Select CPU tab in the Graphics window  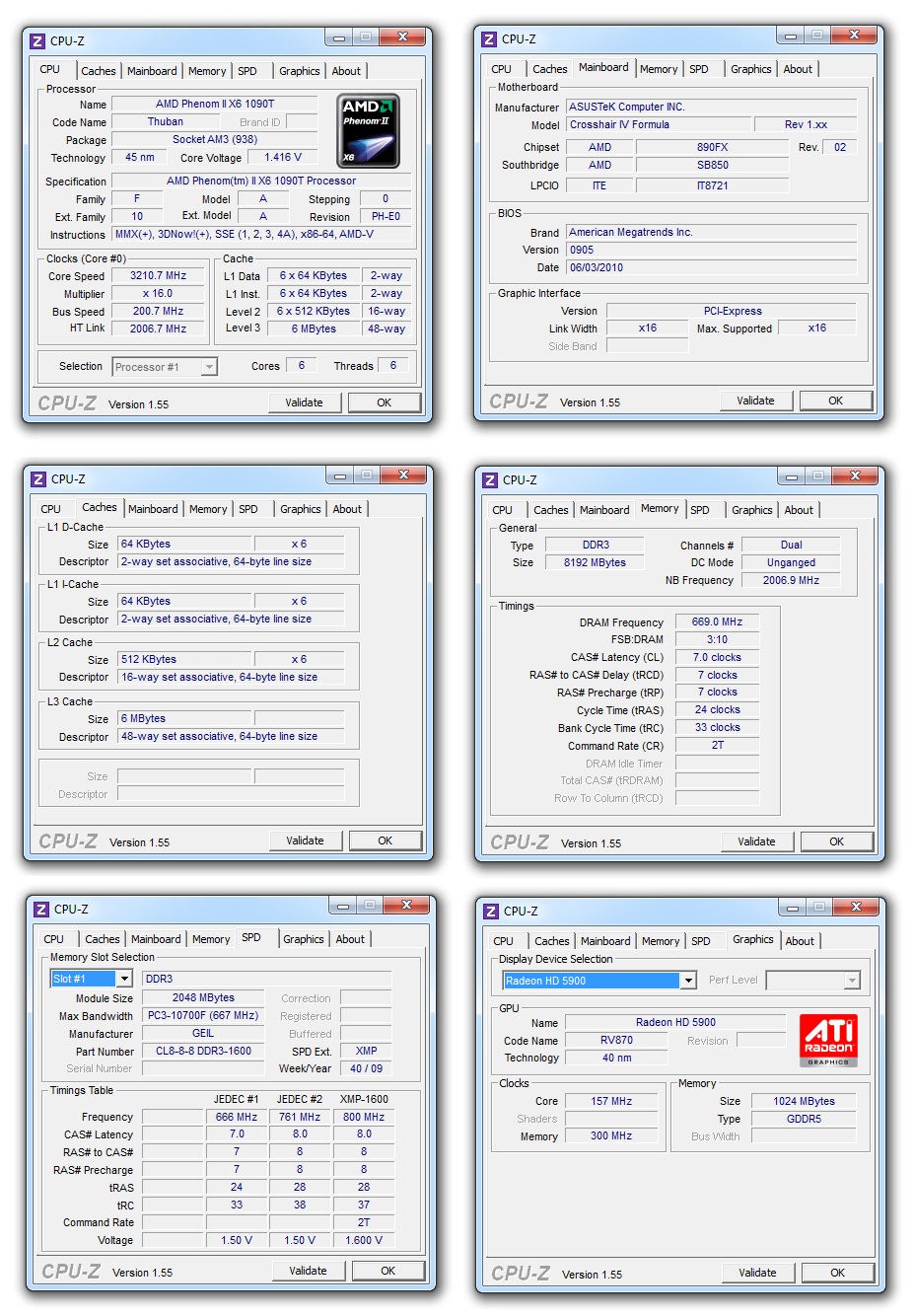[503, 941]
